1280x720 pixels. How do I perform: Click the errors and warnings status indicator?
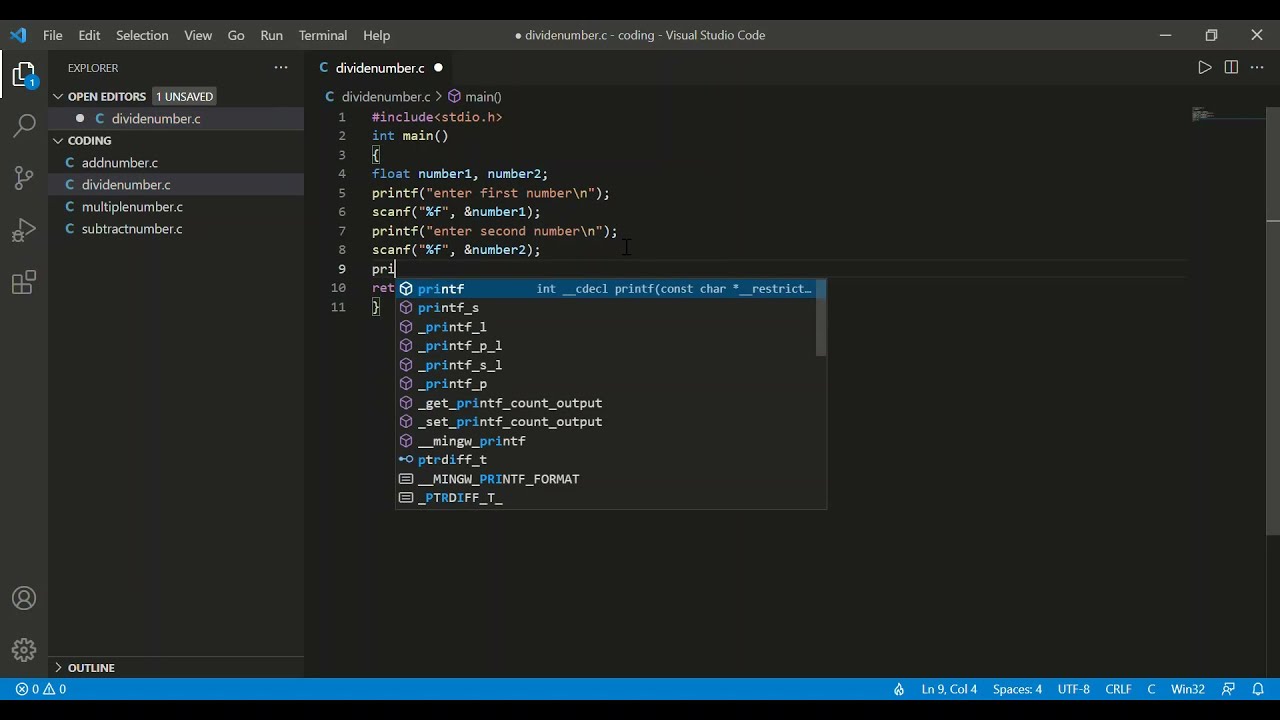(41, 689)
